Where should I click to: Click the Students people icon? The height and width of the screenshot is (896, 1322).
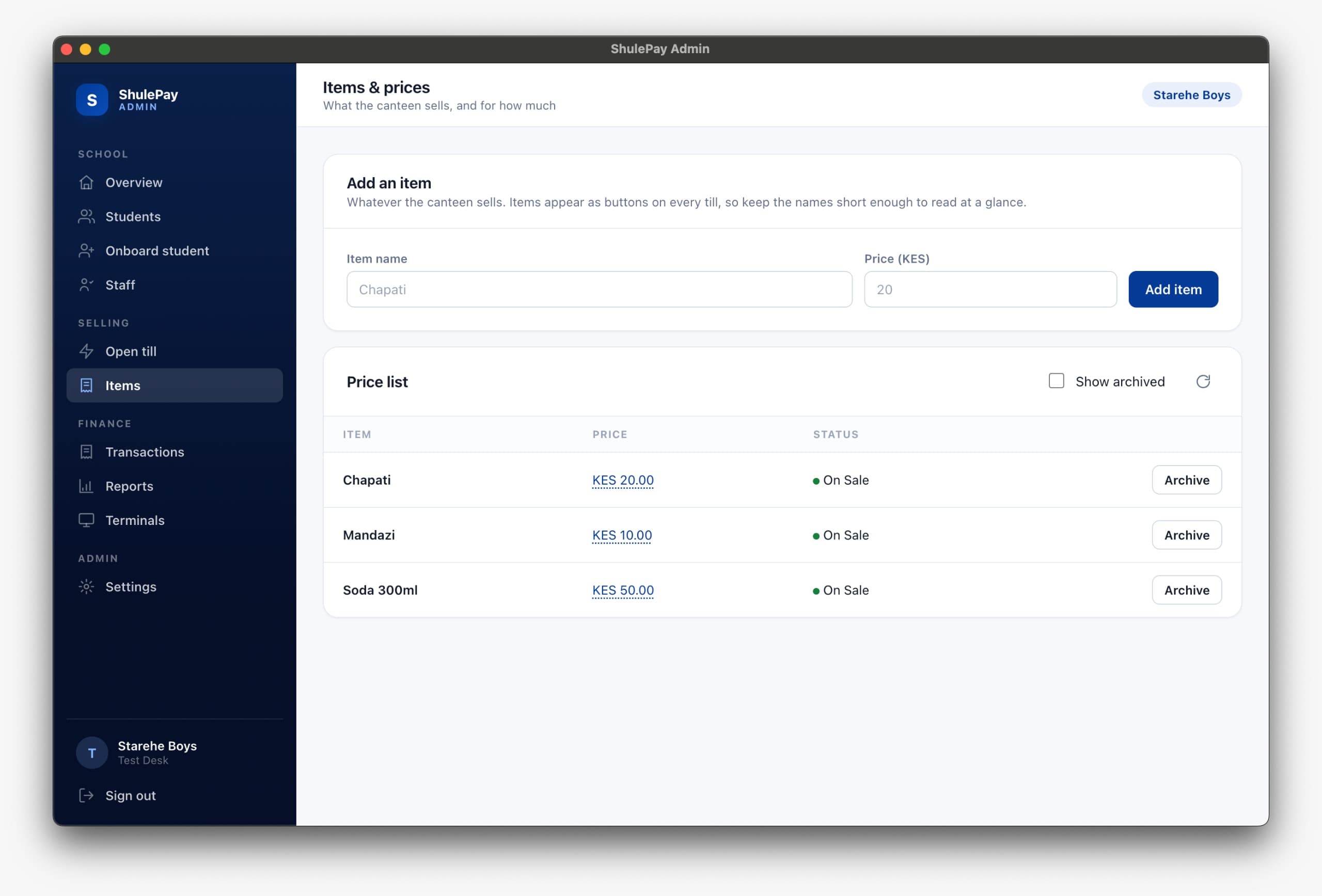pos(86,217)
